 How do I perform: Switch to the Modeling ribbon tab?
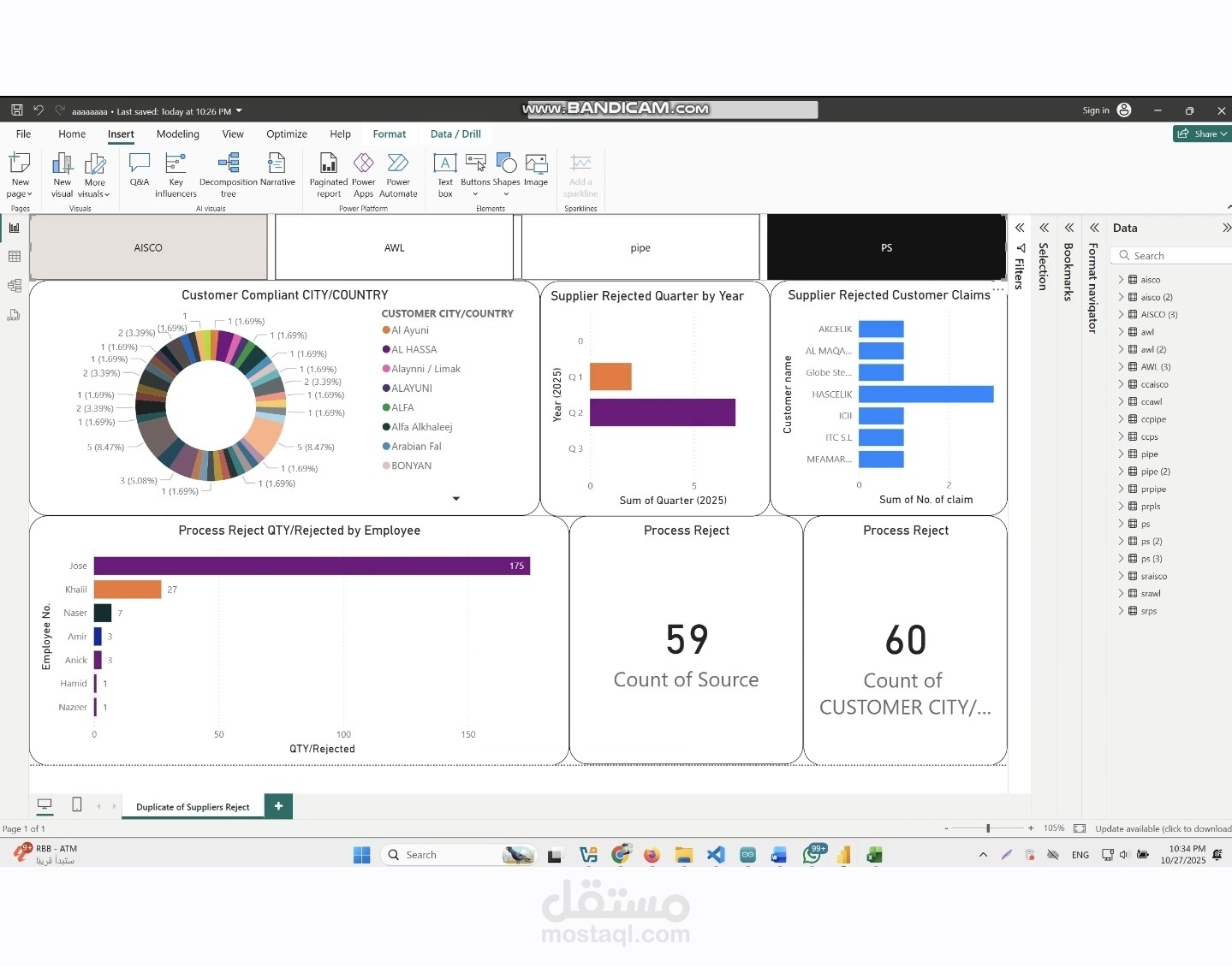(178, 134)
